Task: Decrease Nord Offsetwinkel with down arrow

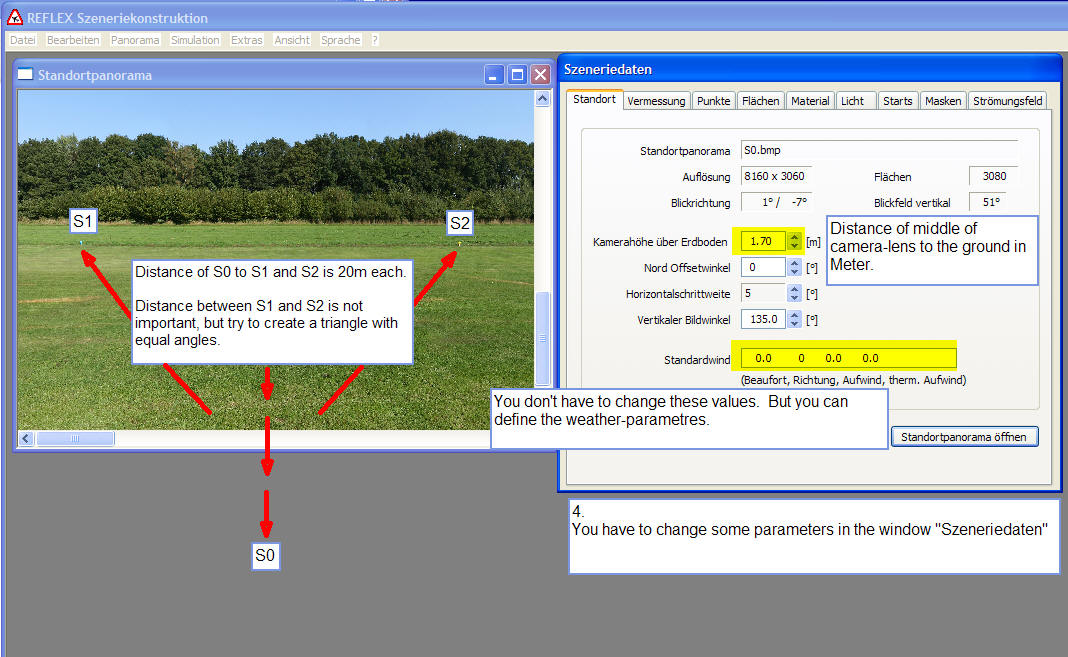Action: pos(794,272)
